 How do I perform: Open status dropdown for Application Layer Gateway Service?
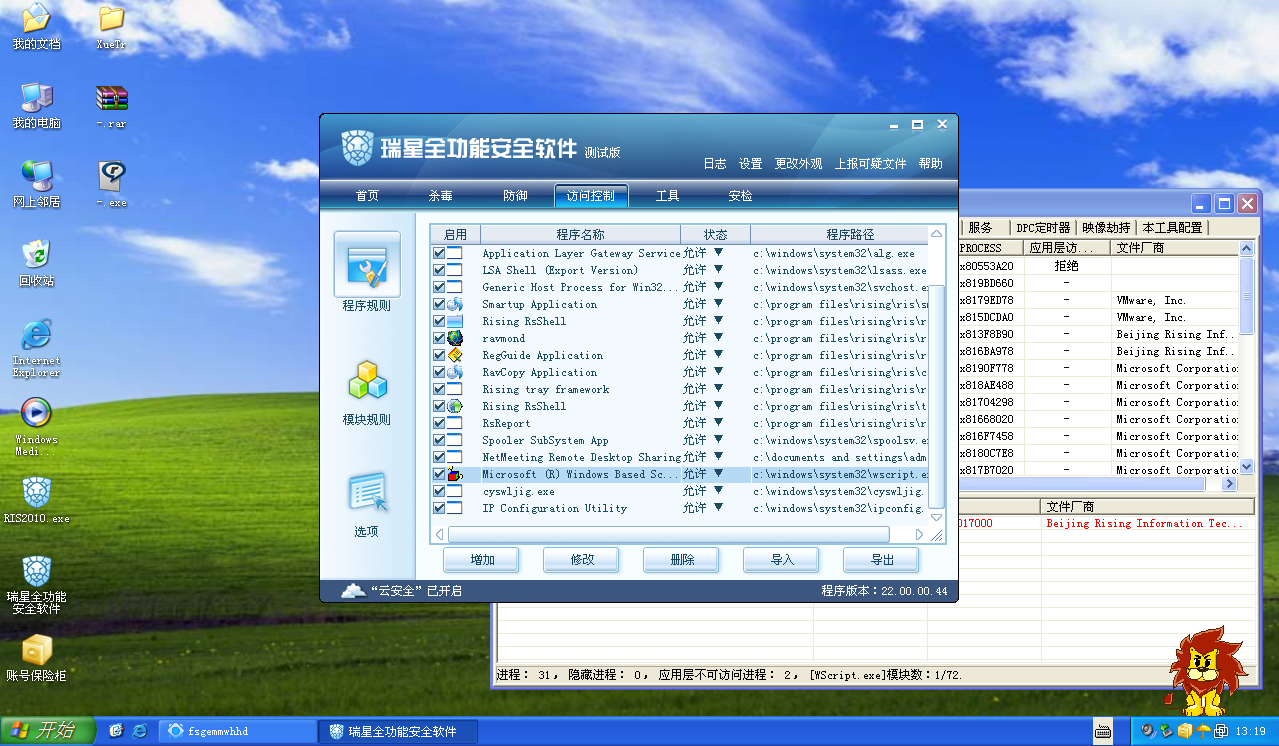tap(718, 253)
